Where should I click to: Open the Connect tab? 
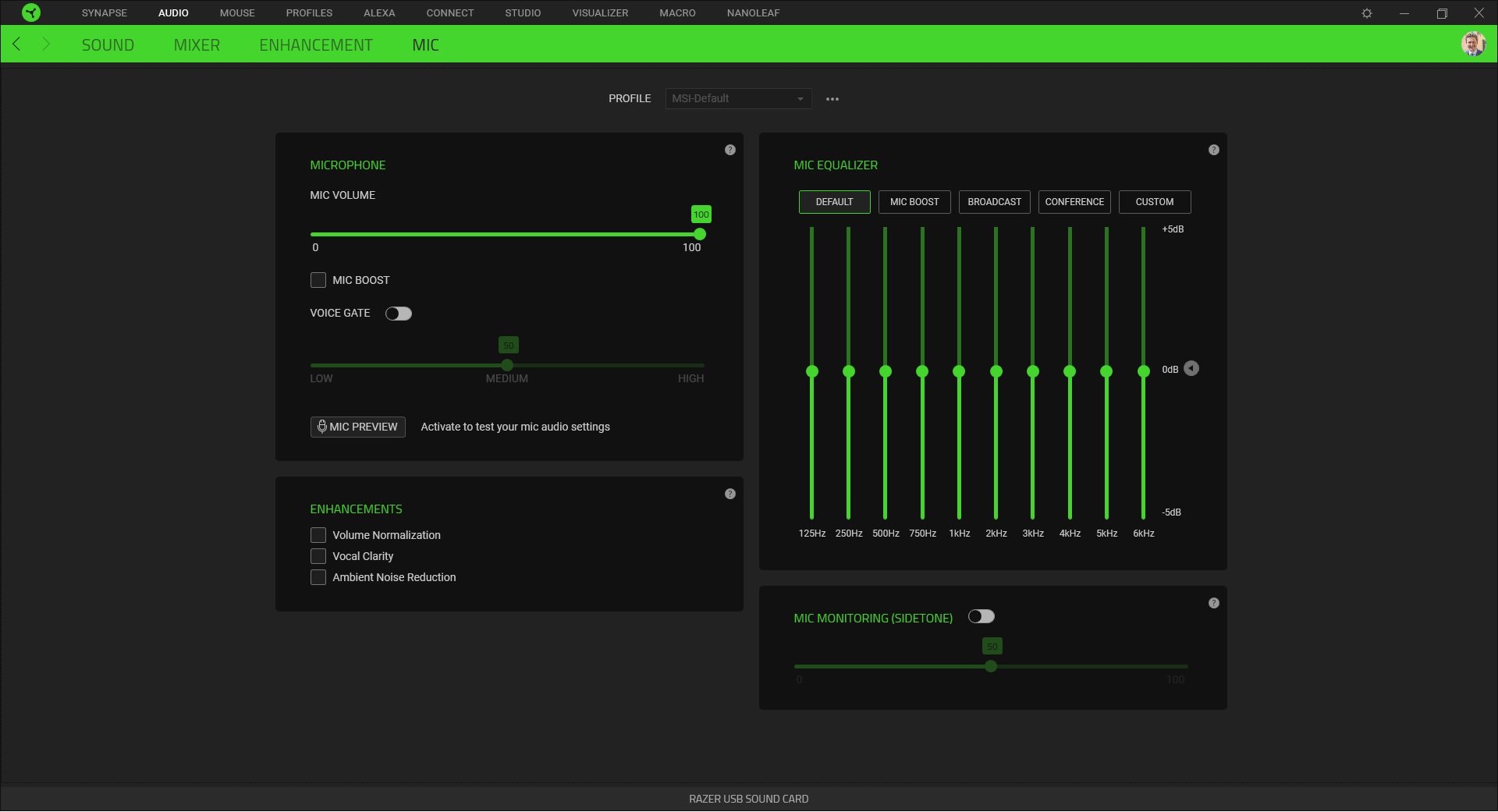[x=450, y=13]
